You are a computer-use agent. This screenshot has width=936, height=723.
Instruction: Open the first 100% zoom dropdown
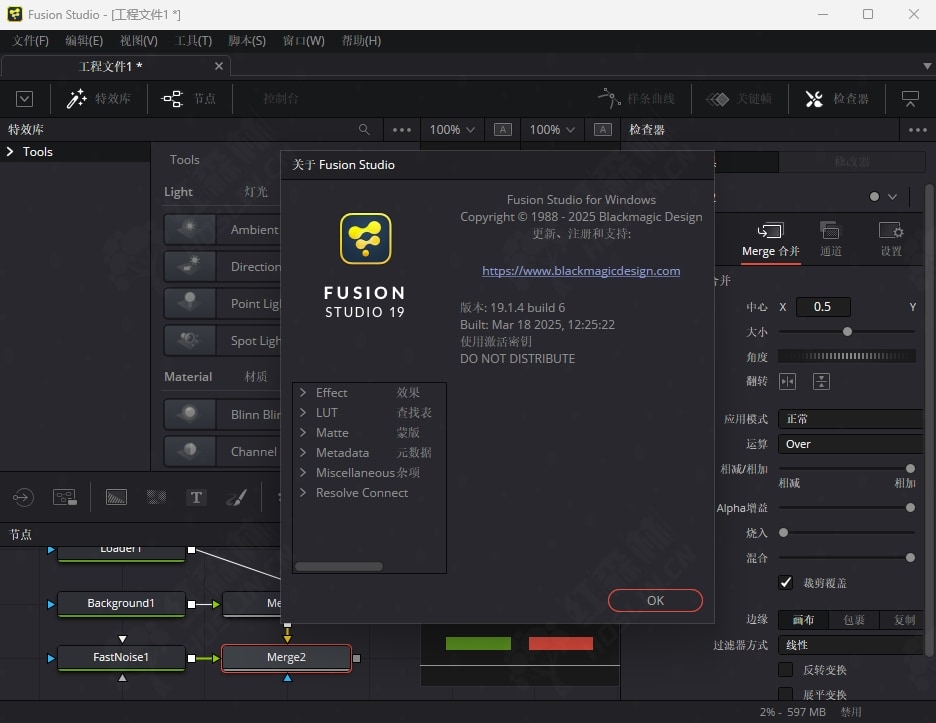click(x=452, y=130)
